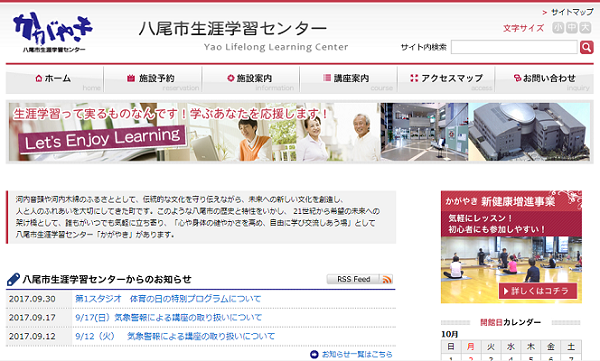Image resolution: width=600 pixels, height=361 pixels.
Task: Click the かがやき logo at top left
Action: click(53, 33)
